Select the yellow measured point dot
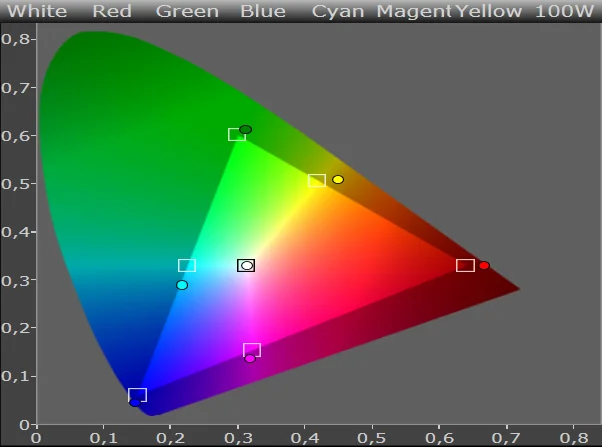This screenshot has height=447, width=602. point(338,179)
